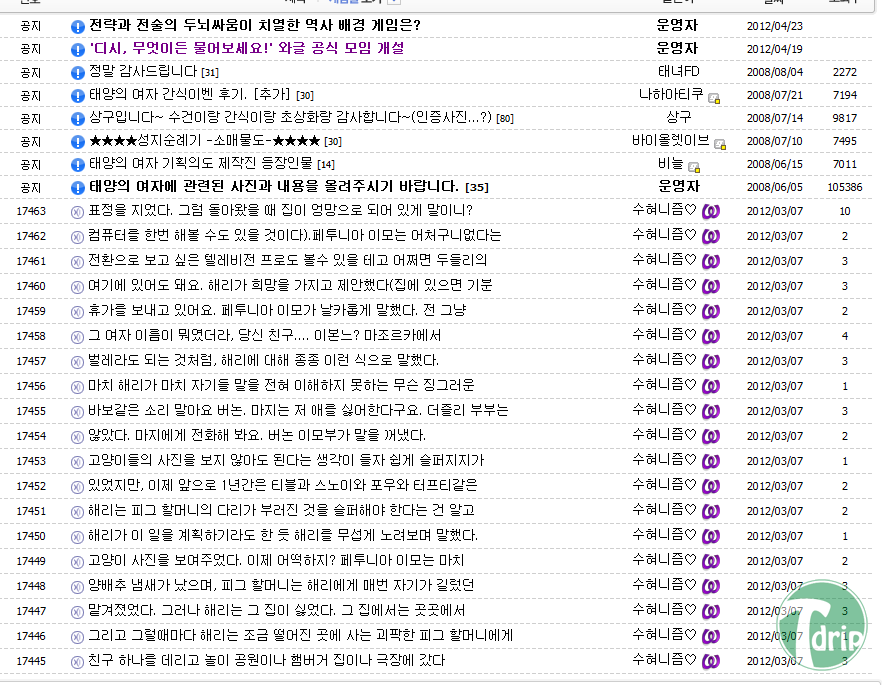The width and height of the screenshot is (882, 685).
Task: Open the post '정말 감사드립니다'
Action: pos(143,71)
